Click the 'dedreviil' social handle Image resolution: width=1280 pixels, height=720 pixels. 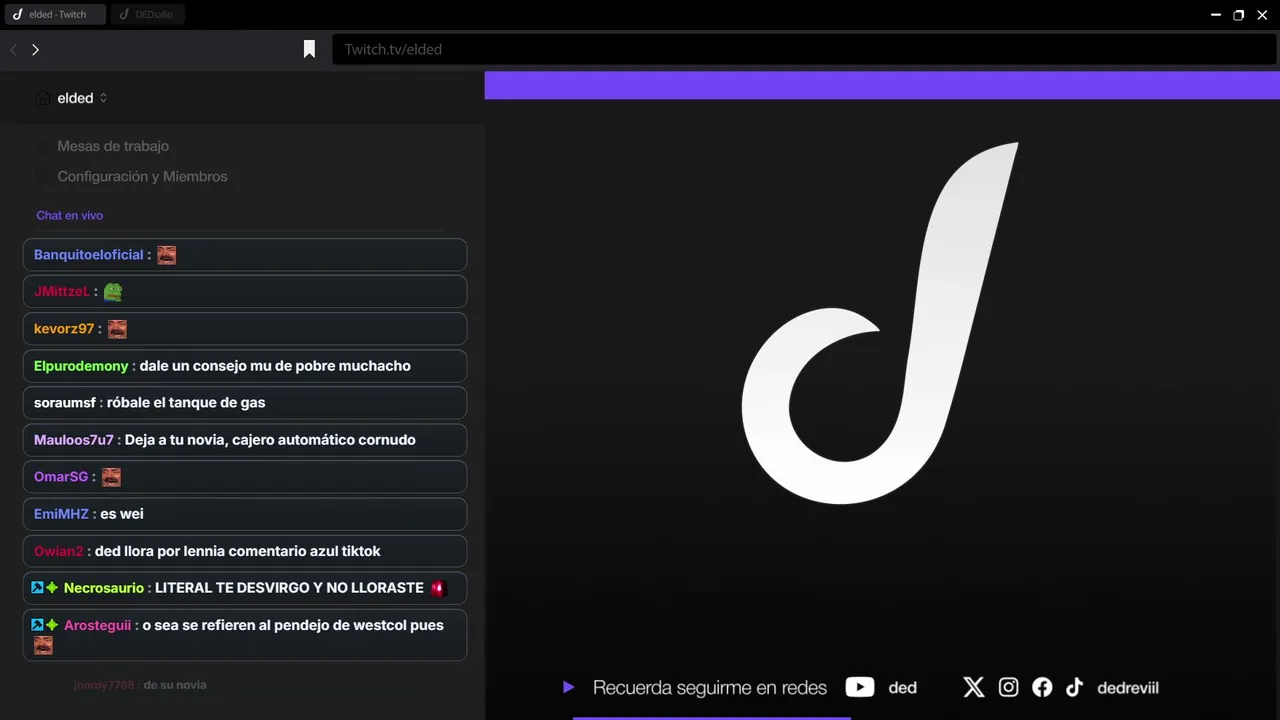pyautogui.click(x=1128, y=688)
